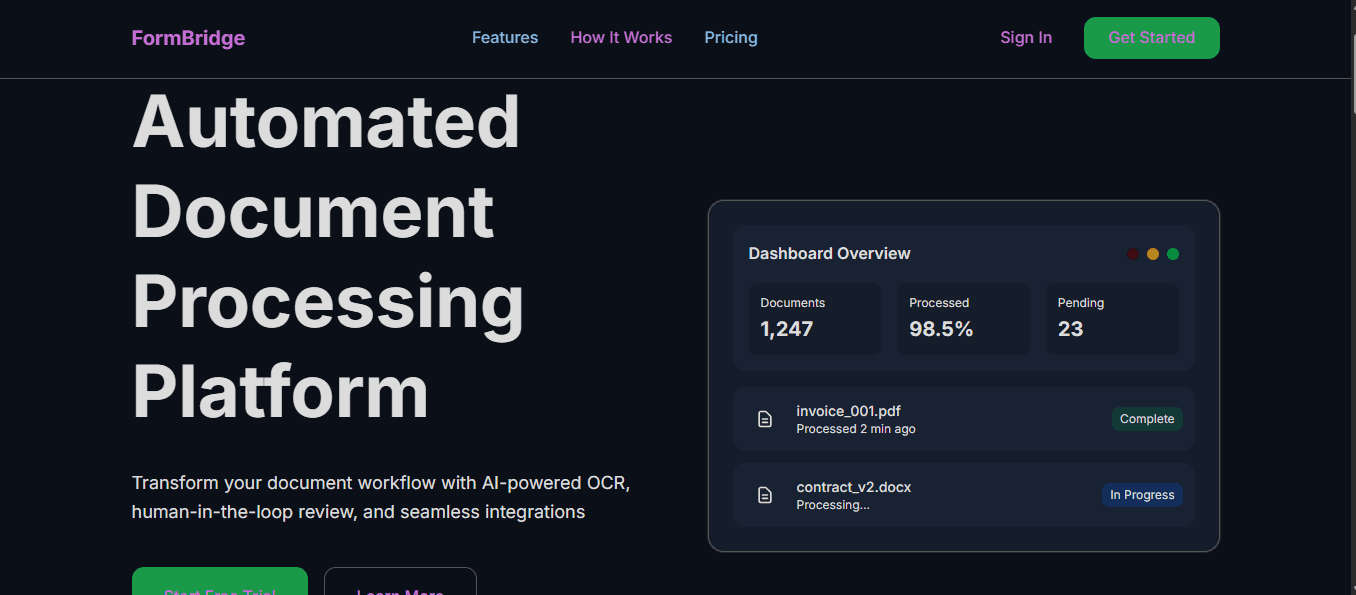Select the invoice_001.pdf file name

click(x=849, y=411)
